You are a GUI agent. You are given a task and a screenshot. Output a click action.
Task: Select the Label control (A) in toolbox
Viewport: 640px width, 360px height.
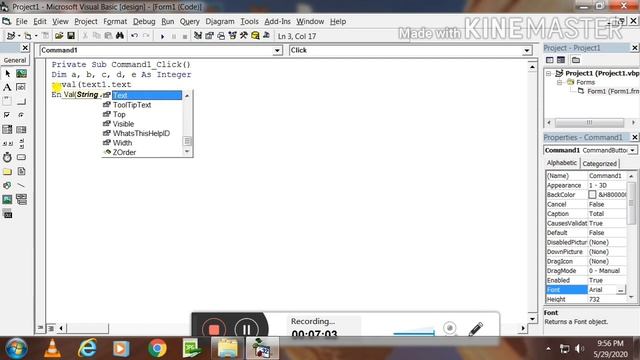click(7, 87)
